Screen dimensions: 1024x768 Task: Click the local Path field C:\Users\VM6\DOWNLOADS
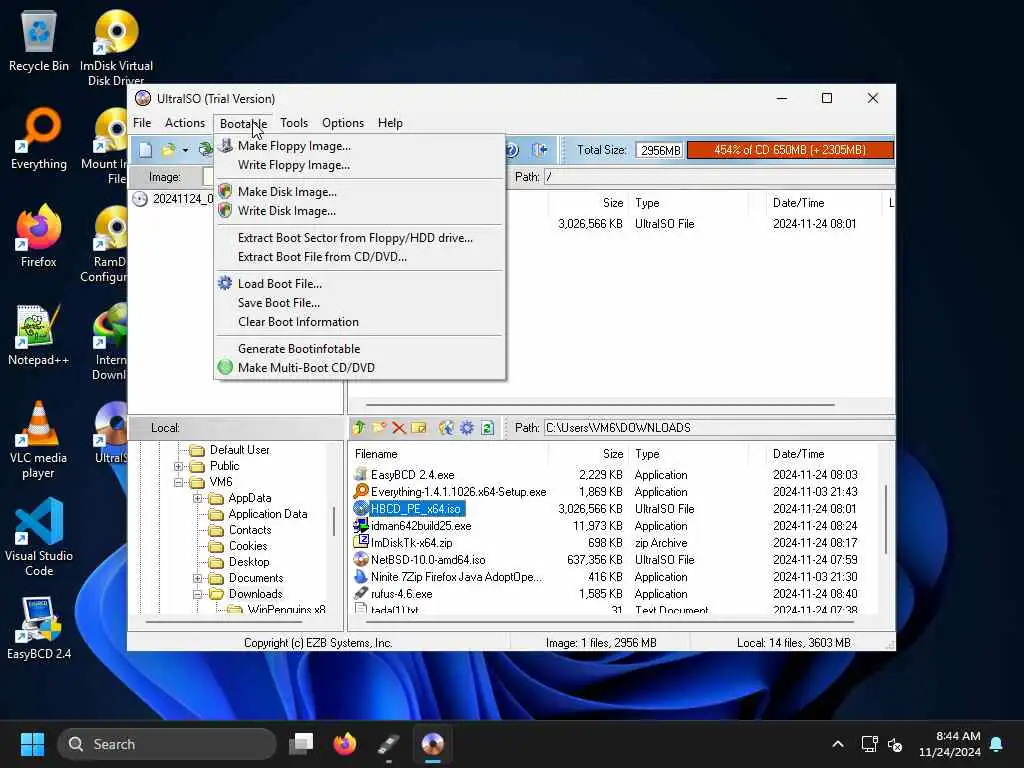(719, 428)
